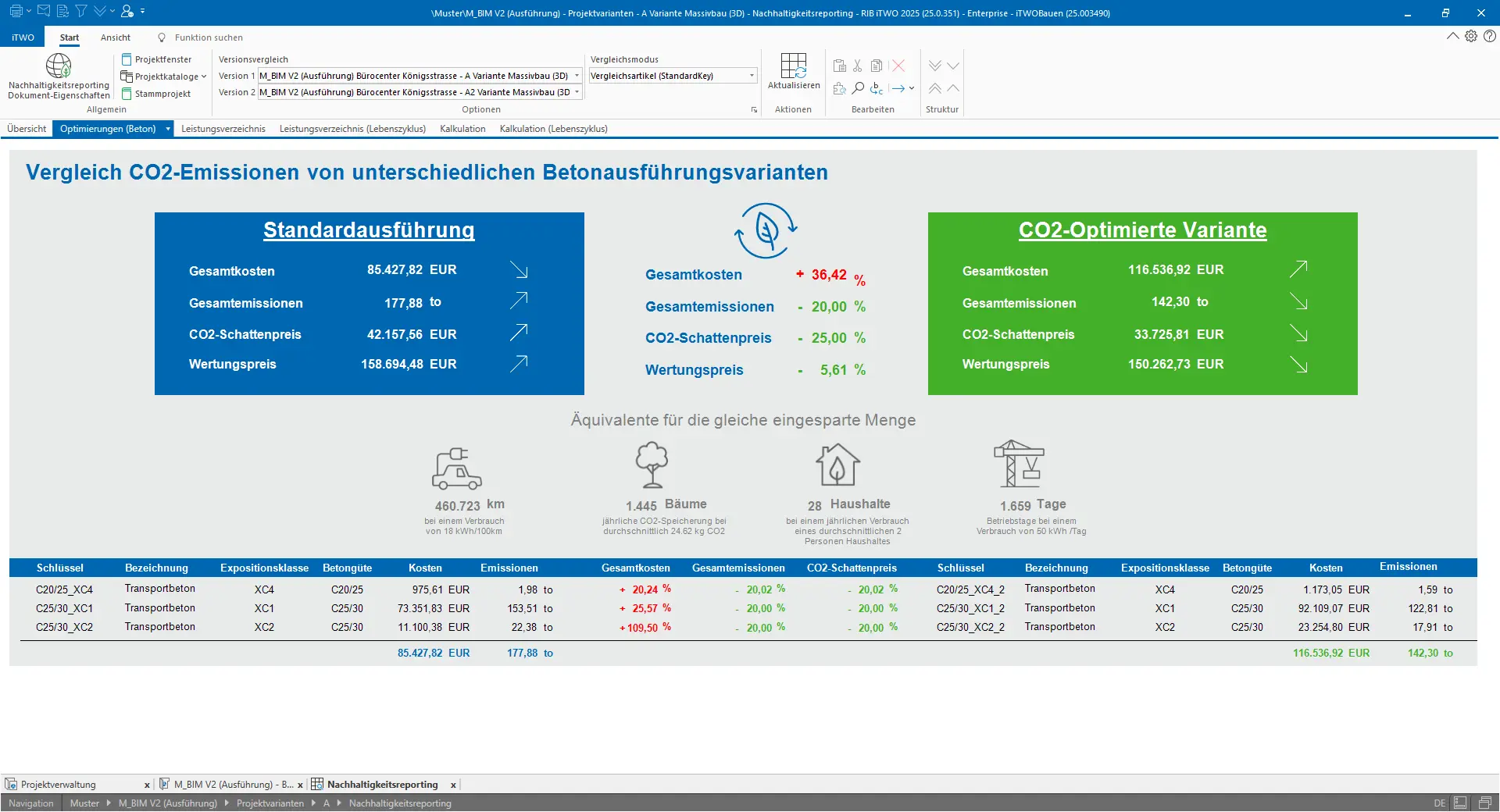Image resolution: width=1500 pixels, height=812 pixels.
Task: Open the Kalkulation (Lebenszyklus) tab
Action: click(x=553, y=129)
